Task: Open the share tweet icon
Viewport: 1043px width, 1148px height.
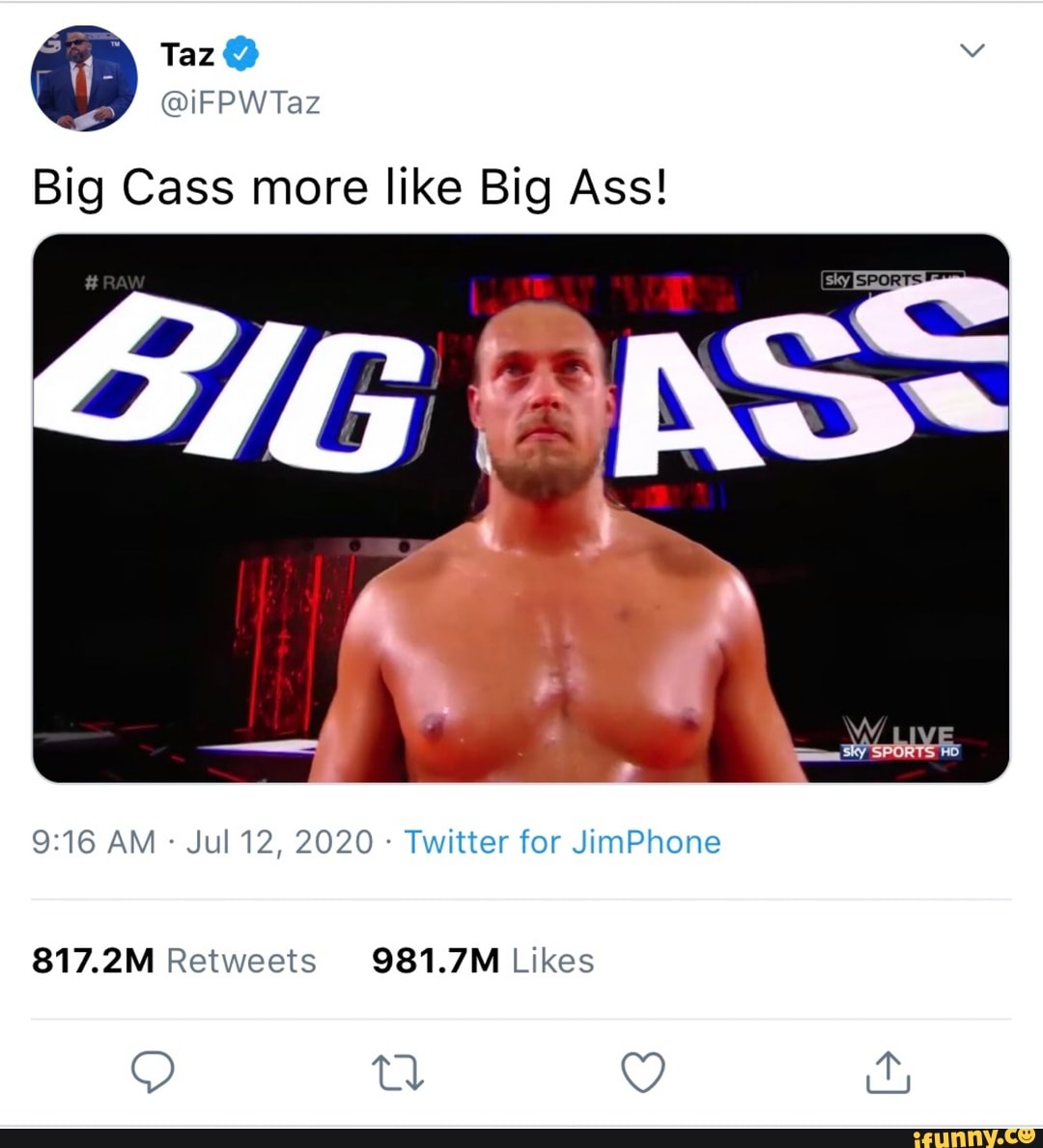Action: coord(888,1072)
